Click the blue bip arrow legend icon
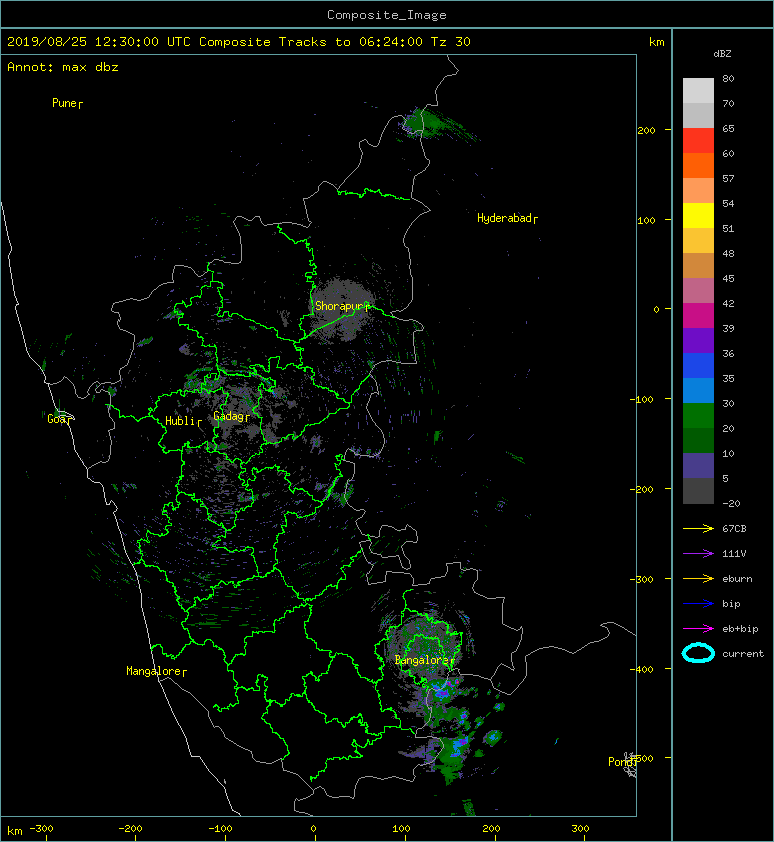This screenshot has width=774, height=842. [x=698, y=604]
